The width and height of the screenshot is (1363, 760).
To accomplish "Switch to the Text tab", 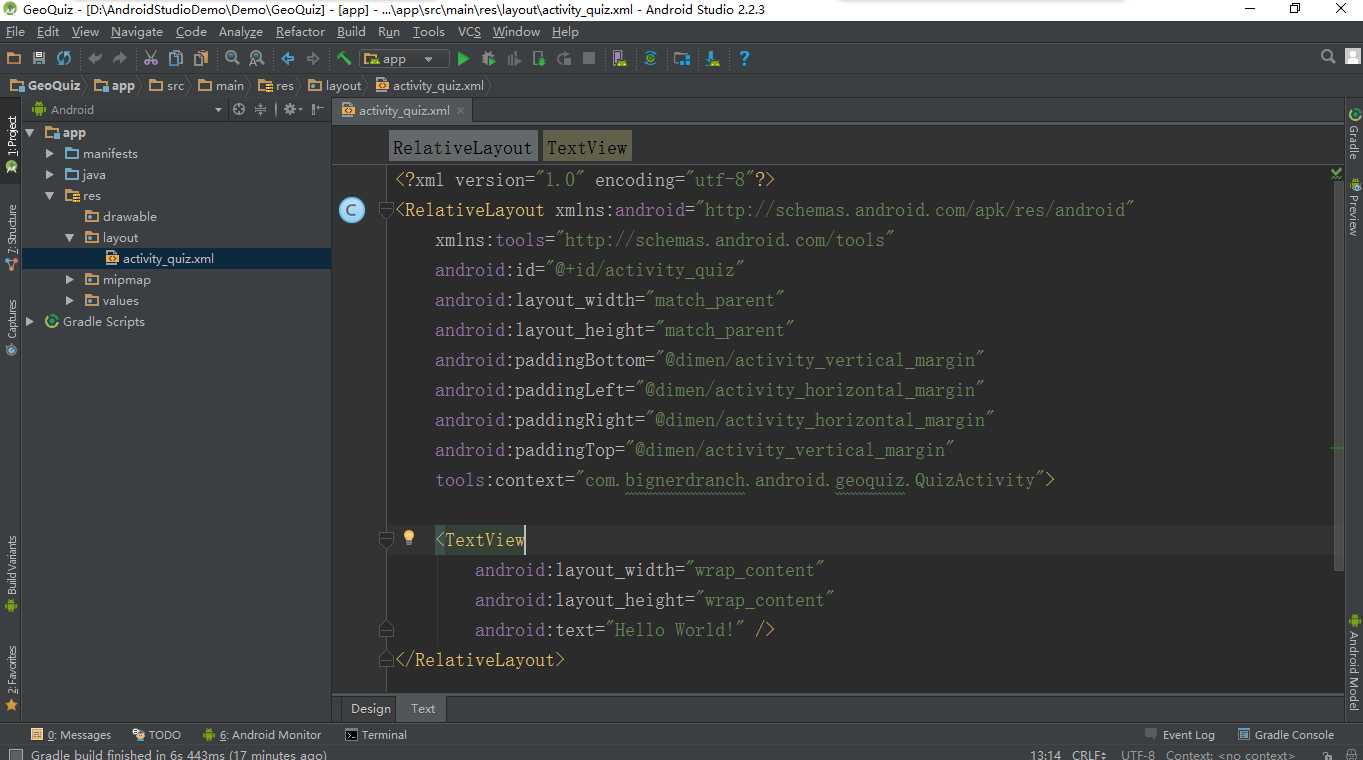I will [x=423, y=708].
